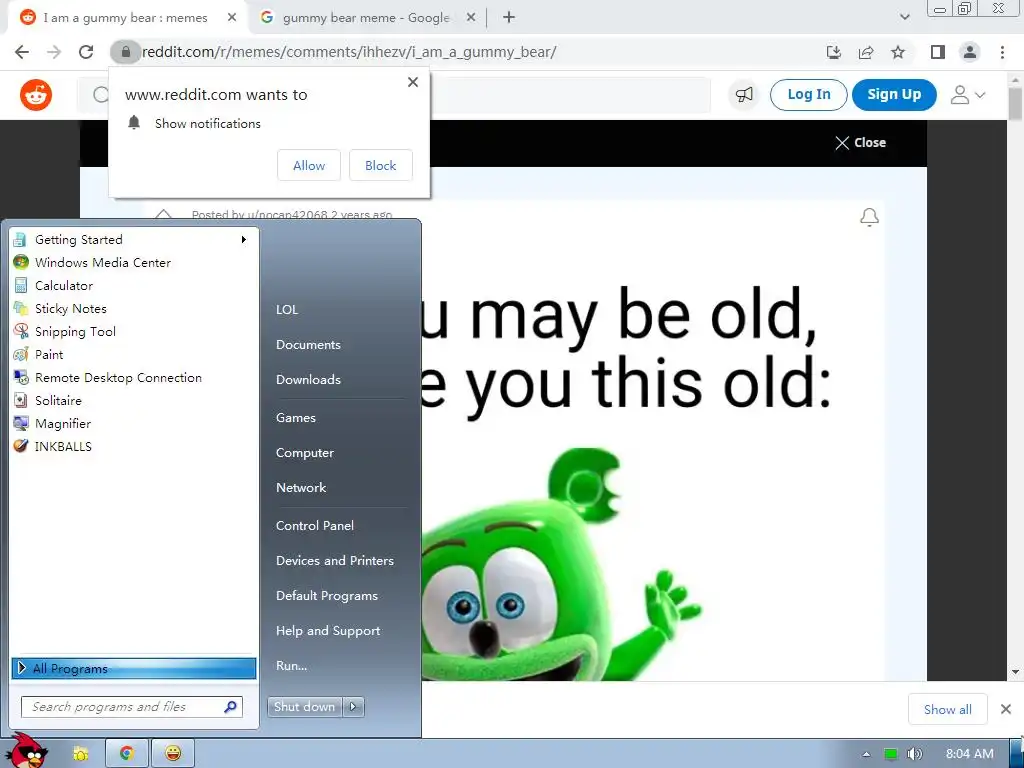
Task: Open the Reddit user menu dropdown
Action: 967,95
